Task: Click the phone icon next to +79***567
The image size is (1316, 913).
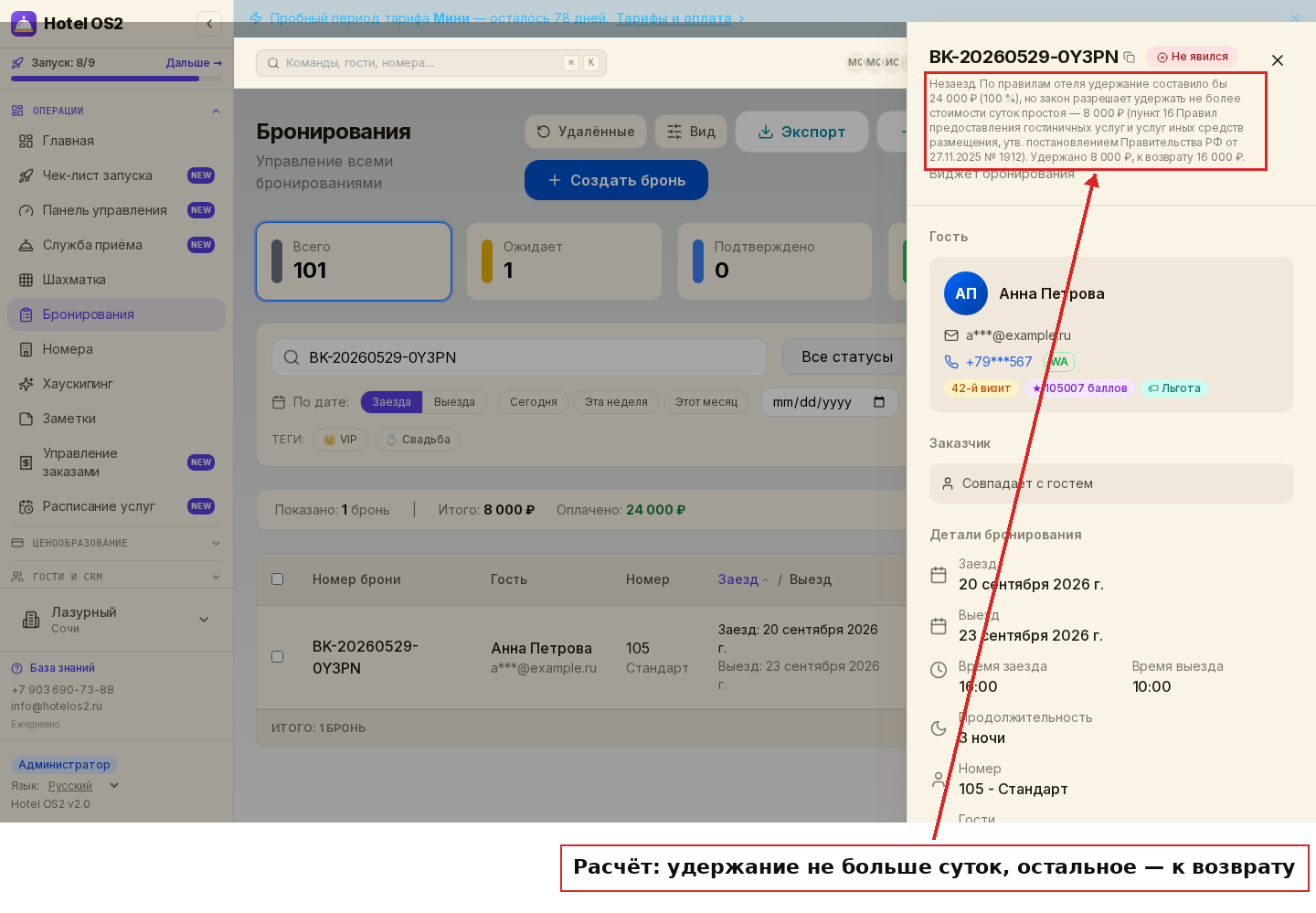Action: tap(951, 362)
